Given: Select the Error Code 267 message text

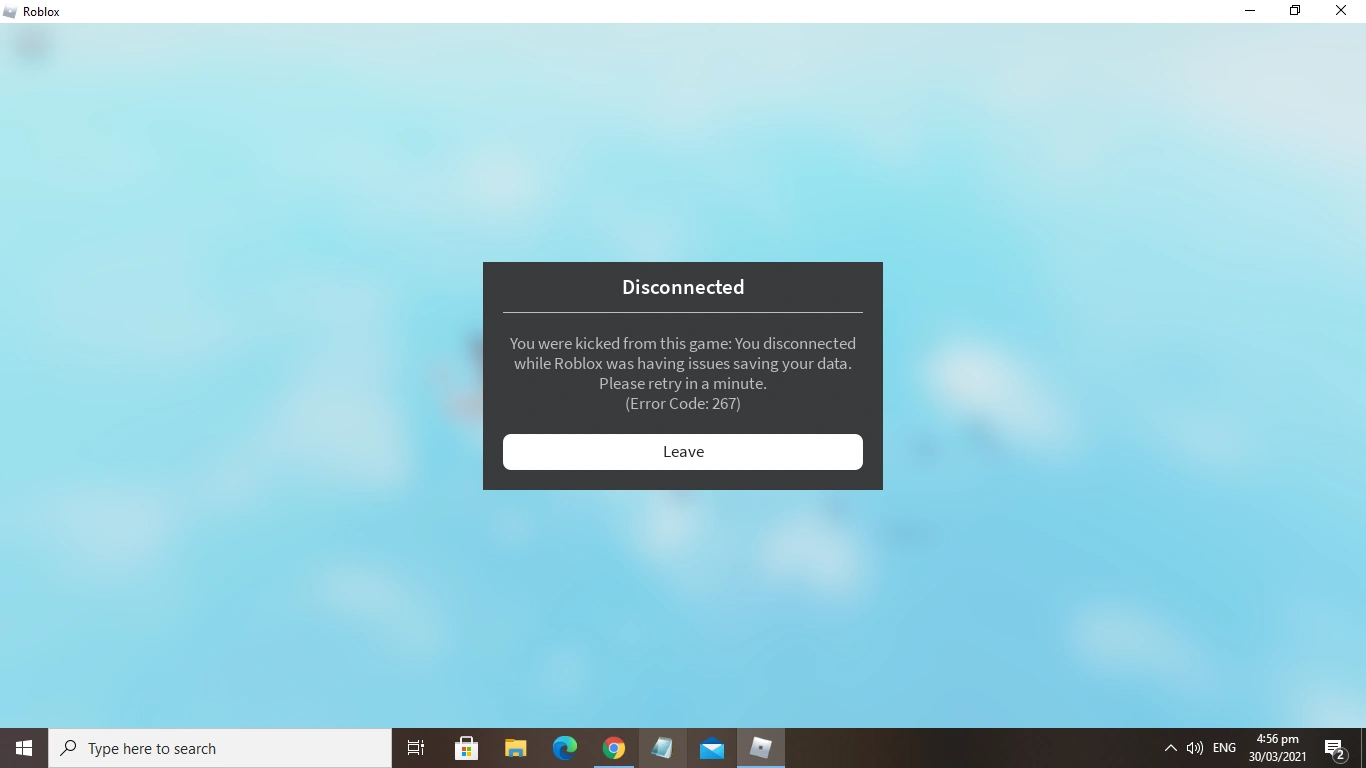Looking at the screenshot, I should pyautogui.click(x=683, y=403).
